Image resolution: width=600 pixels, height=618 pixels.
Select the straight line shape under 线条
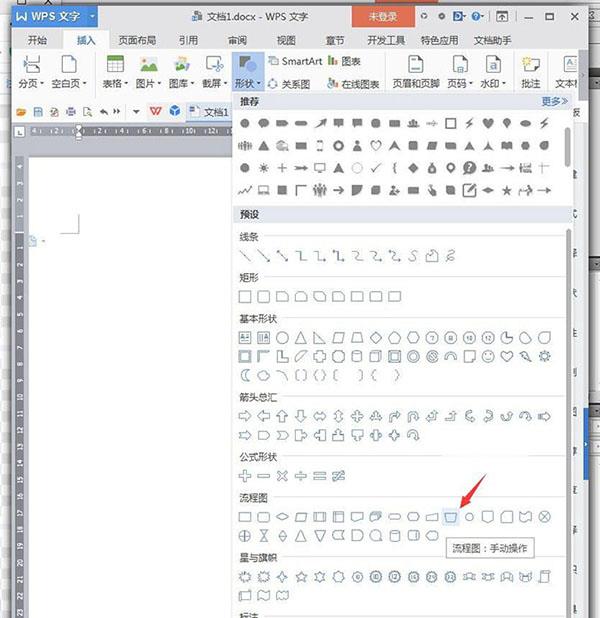(245, 256)
